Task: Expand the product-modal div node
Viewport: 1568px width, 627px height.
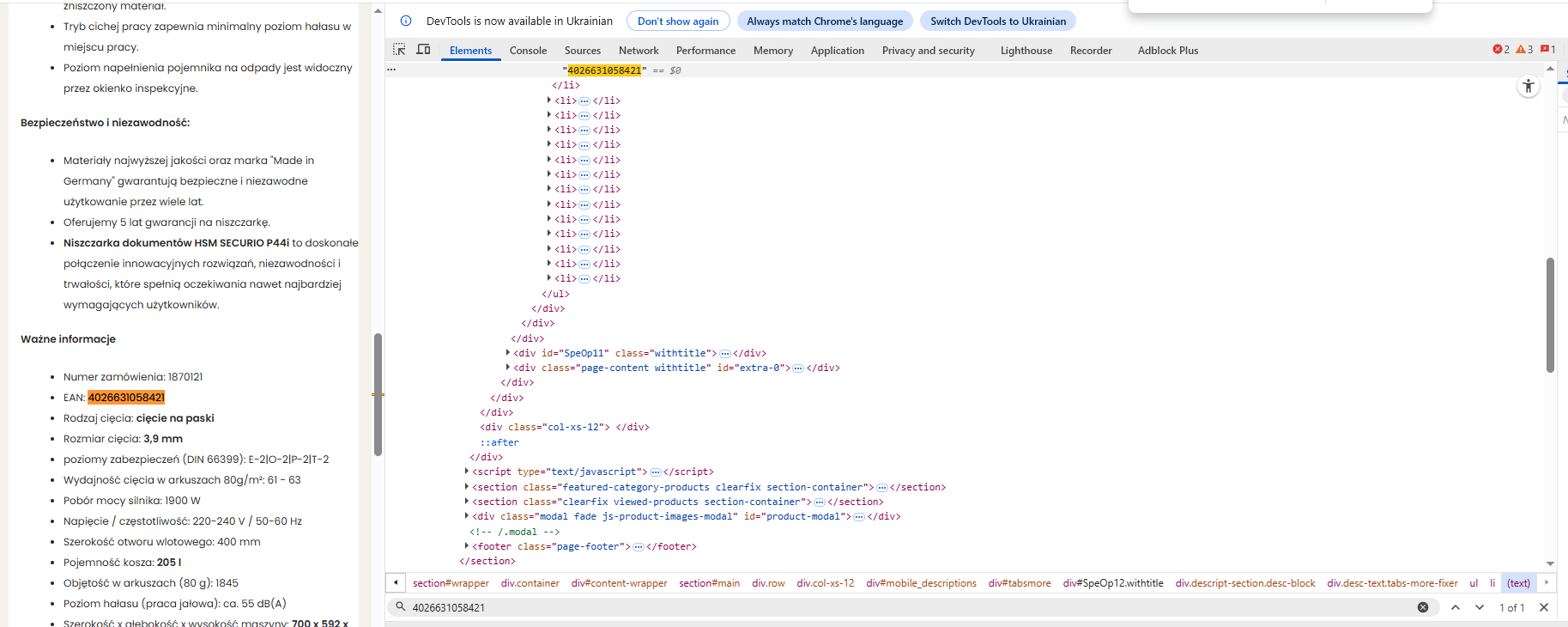Action: click(x=467, y=516)
